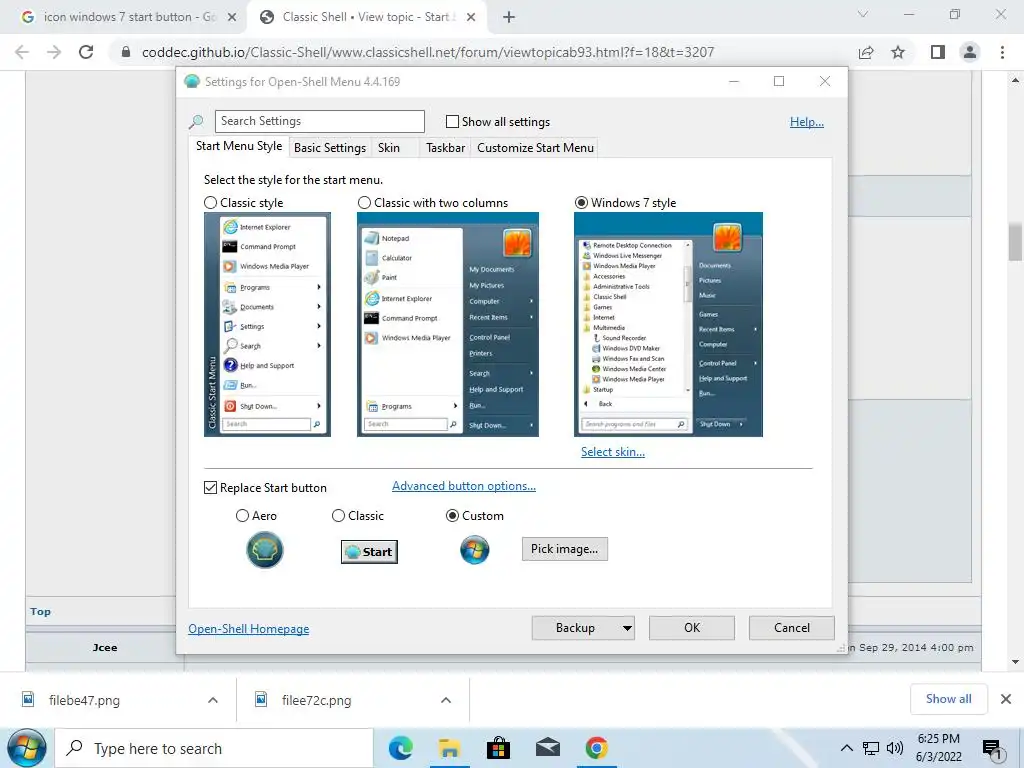The image size is (1024, 768).
Task: Open the Backup button dropdown arrow
Action: (x=627, y=628)
